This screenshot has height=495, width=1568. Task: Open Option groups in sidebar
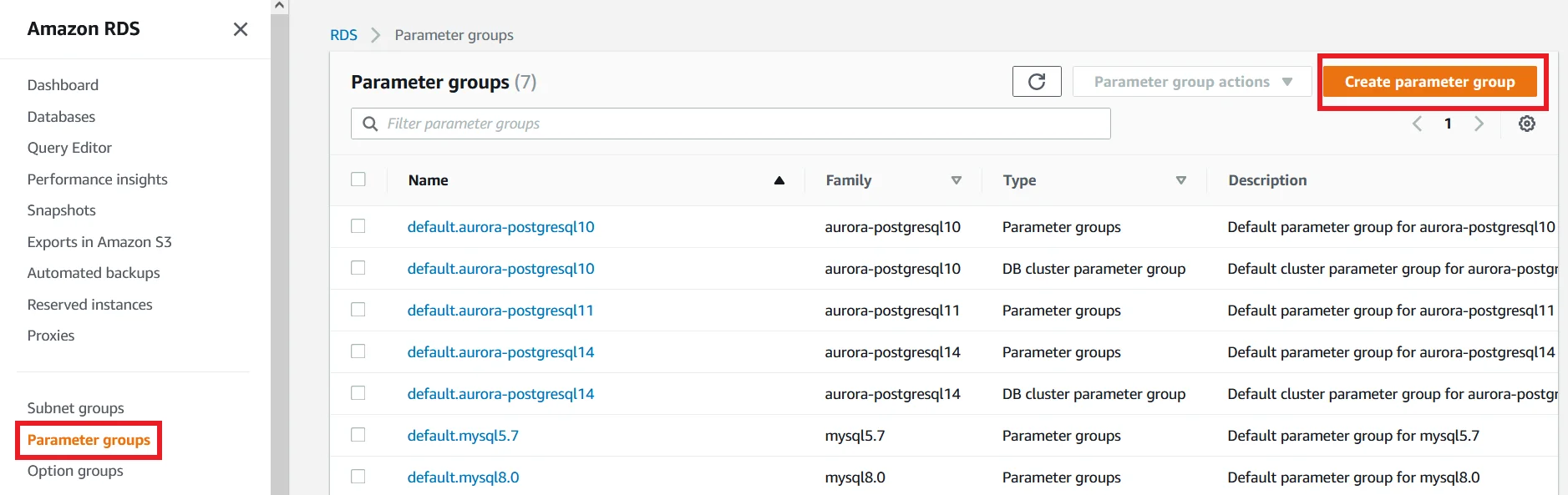pos(75,471)
